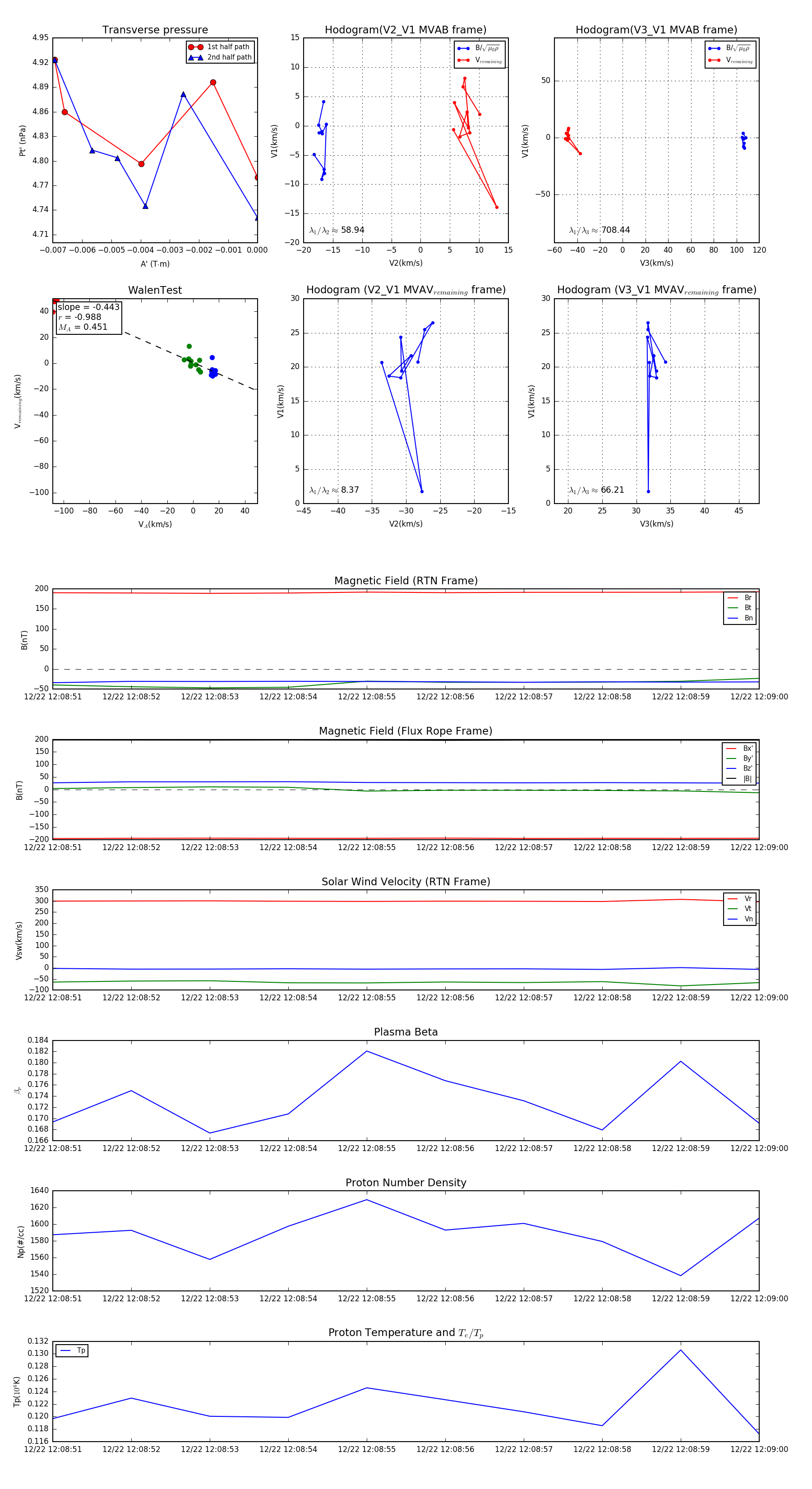Viewport: 812px width, 1489px height.
Task: Click the Tp legend entry in proton temperature plot
Action: point(72,1351)
